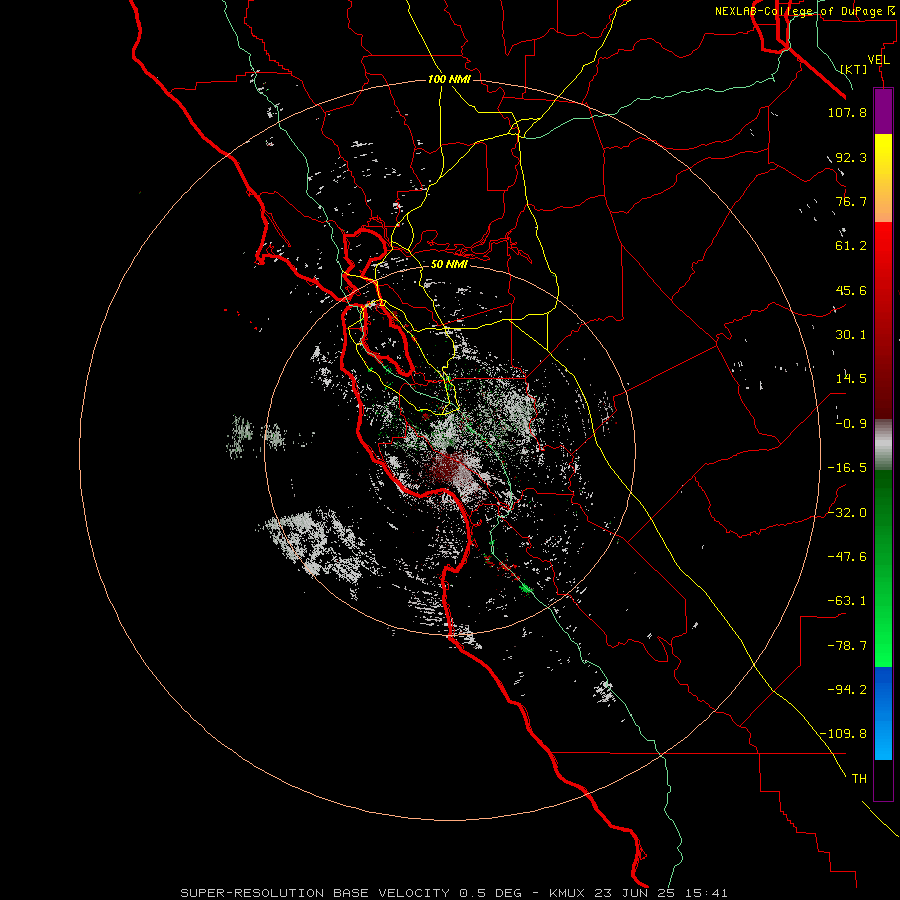Viewport: 900px width, 900px height.
Task: Select the 92.3 legend value
Action: 851,157
